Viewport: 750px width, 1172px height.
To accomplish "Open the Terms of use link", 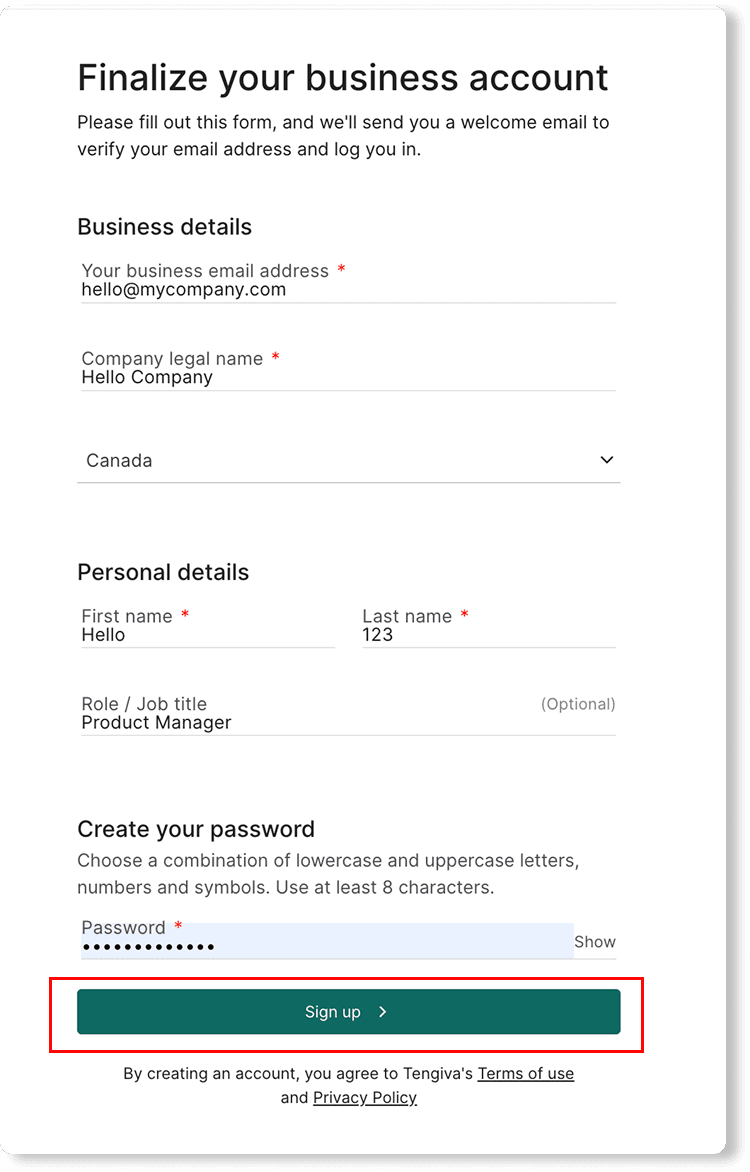I will 525,1074.
